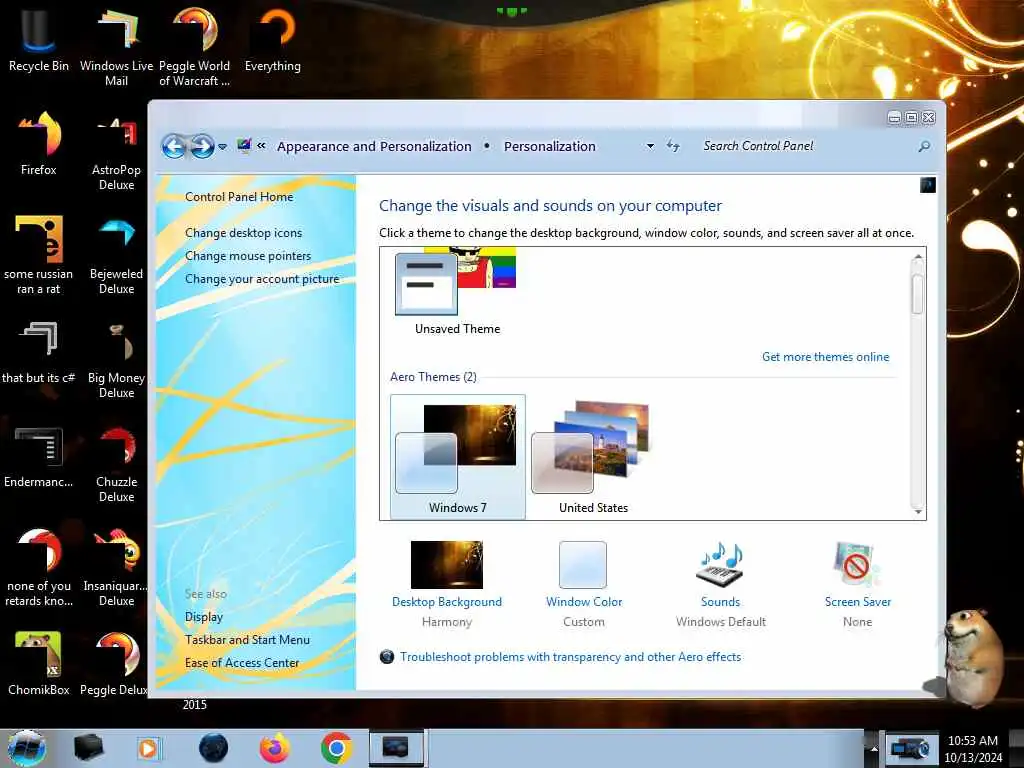
Task: Open the Recycle Bin desktop icon
Action: [39, 39]
